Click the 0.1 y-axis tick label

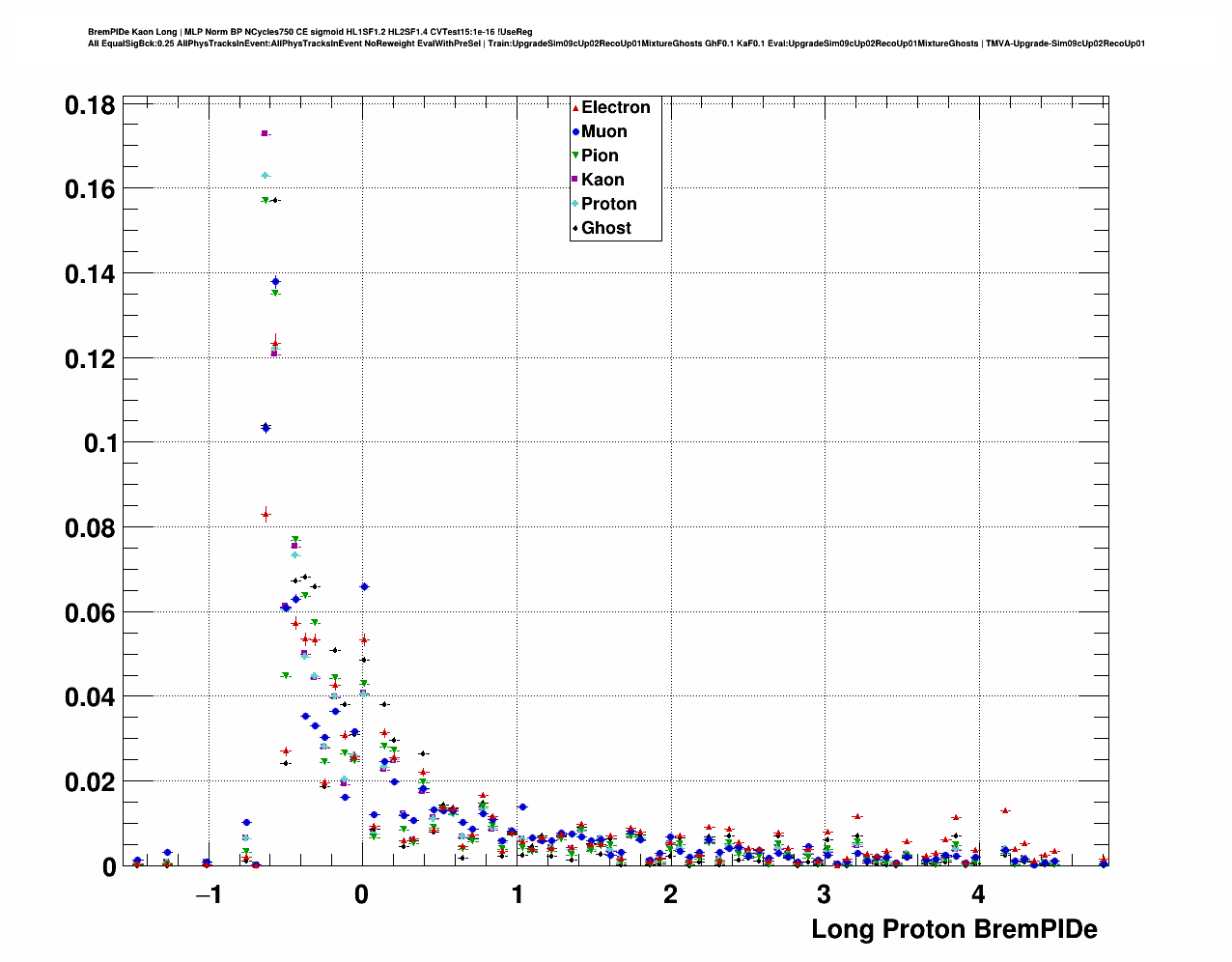click(x=99, y=443)
